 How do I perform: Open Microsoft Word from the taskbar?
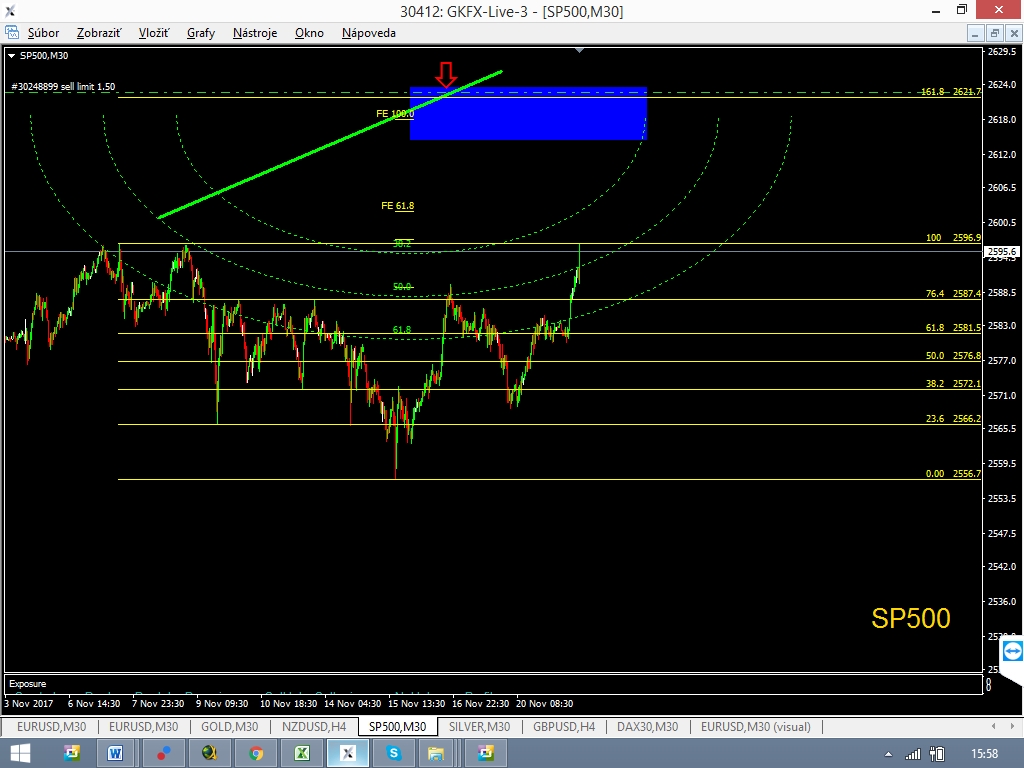click(x=116, y=752)
